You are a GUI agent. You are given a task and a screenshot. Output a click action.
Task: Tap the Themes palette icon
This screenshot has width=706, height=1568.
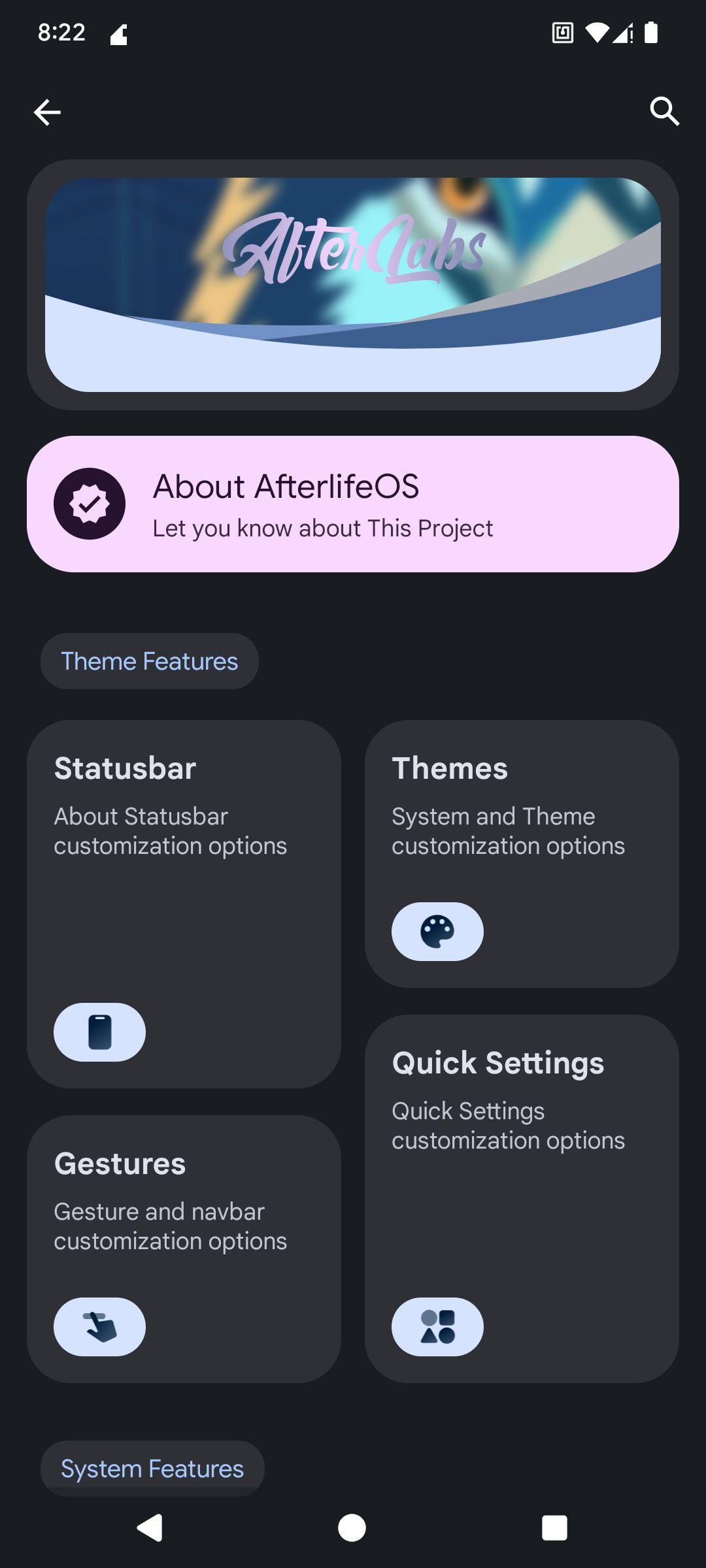(437, 932)
